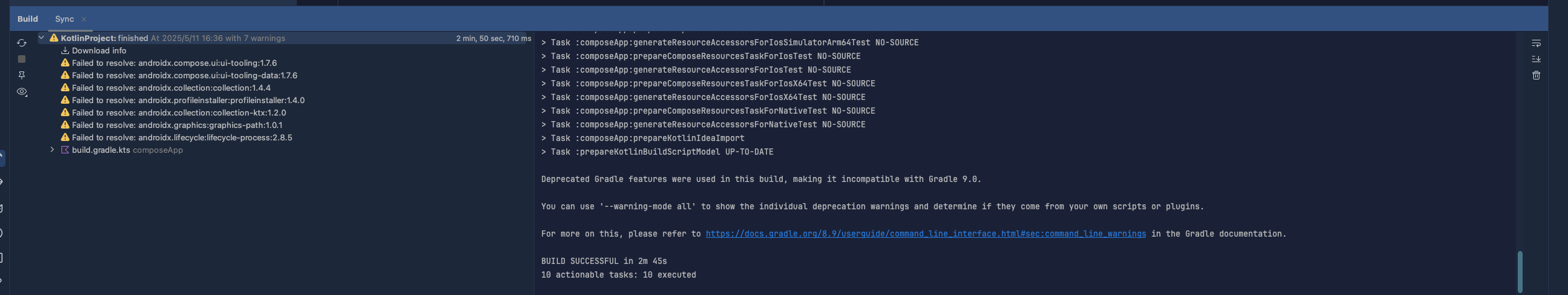Open the docs.gradle.org command line warnings link
The image size is (1568, 295).
click(926, 234)
